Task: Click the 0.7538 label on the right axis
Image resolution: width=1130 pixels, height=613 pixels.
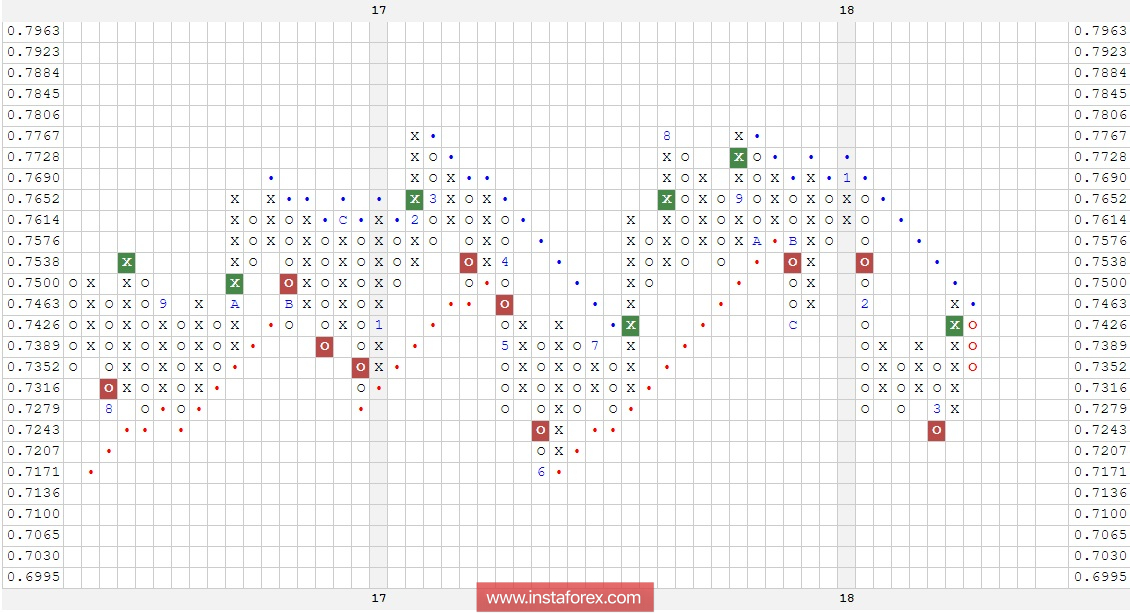Action: tap(1100, 261)
